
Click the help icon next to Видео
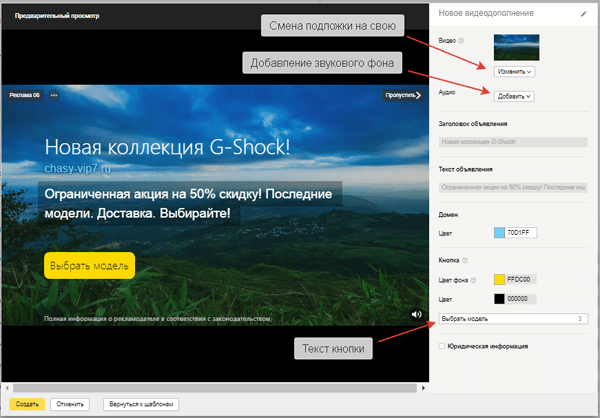461,41
